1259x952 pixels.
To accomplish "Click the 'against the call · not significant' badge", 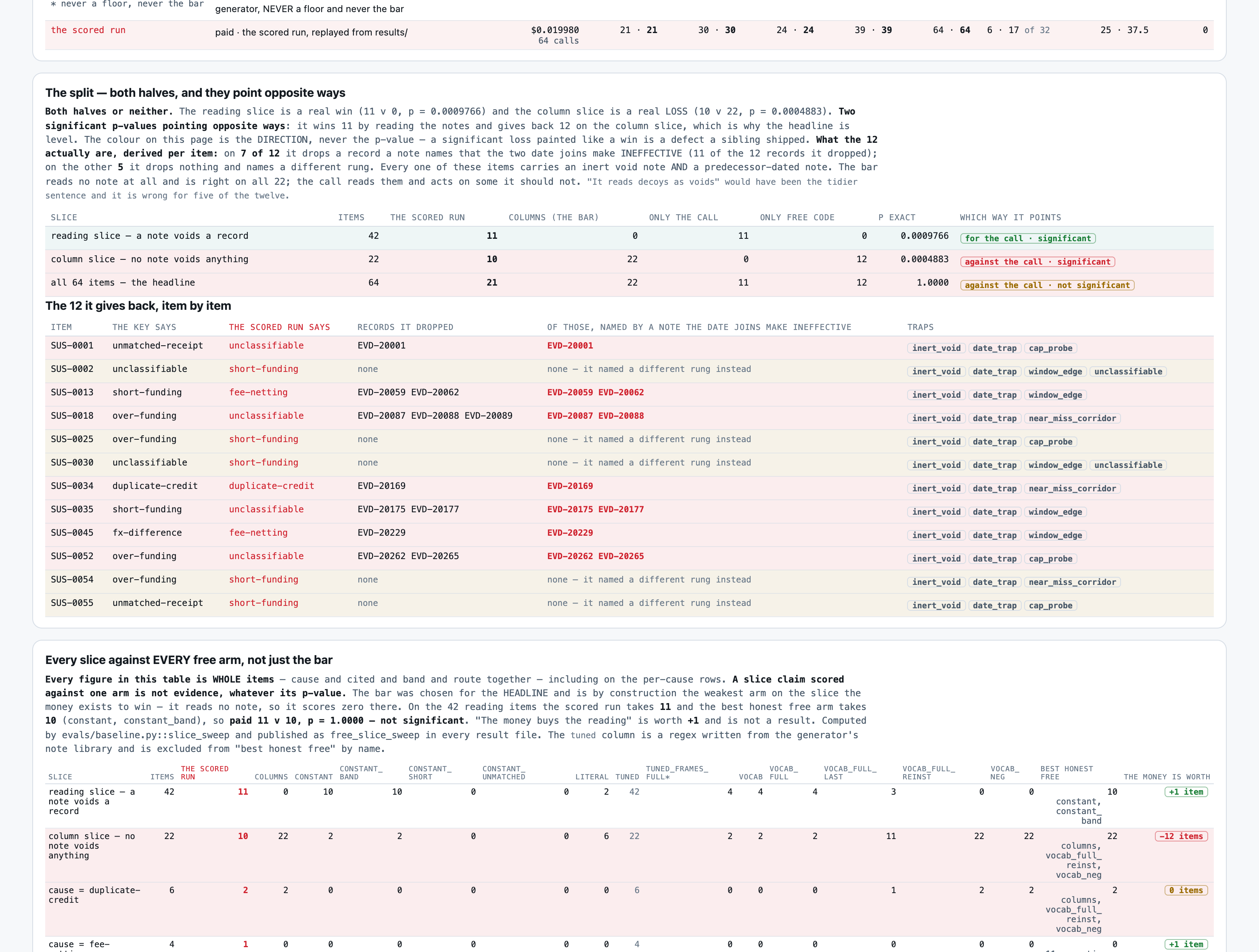I will pos(1047,285).
